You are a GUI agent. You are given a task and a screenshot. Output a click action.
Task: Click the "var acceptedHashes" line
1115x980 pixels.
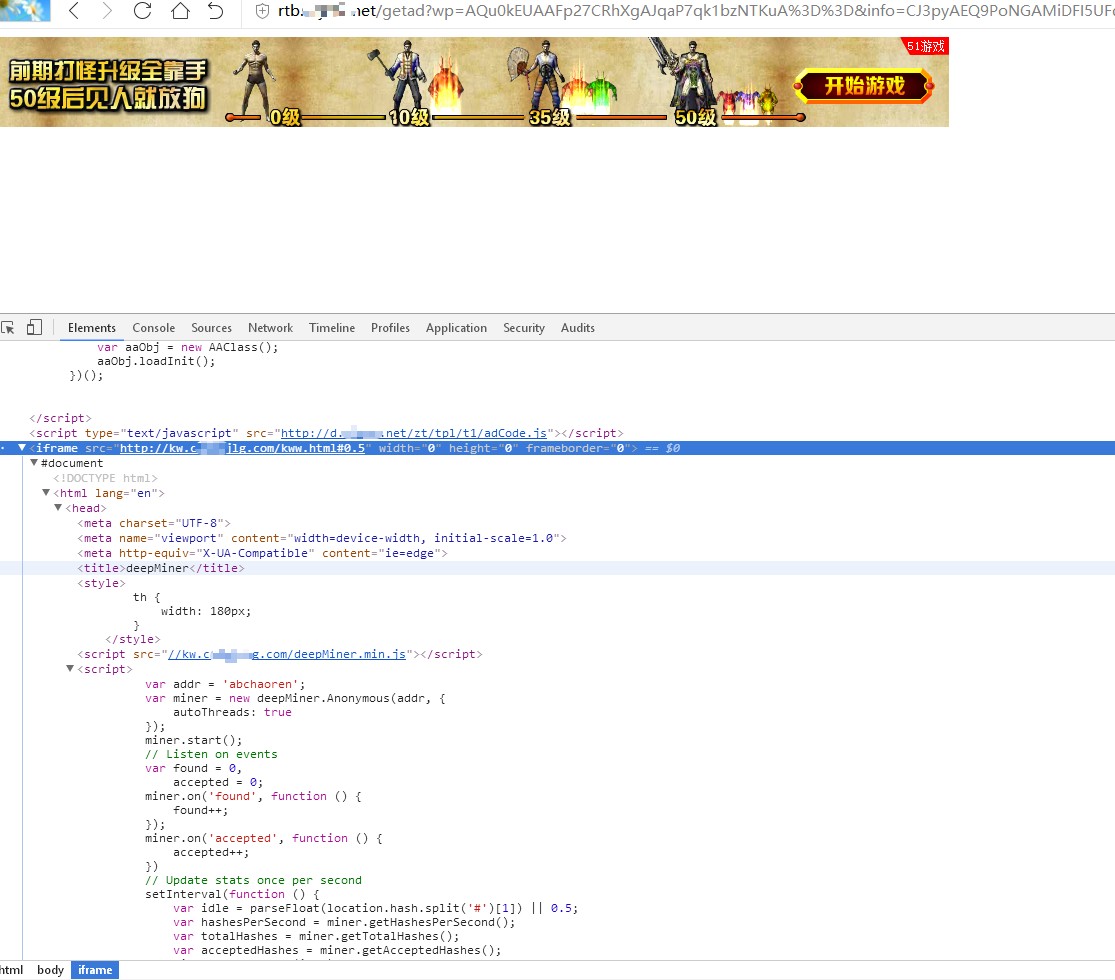(337, 950)
